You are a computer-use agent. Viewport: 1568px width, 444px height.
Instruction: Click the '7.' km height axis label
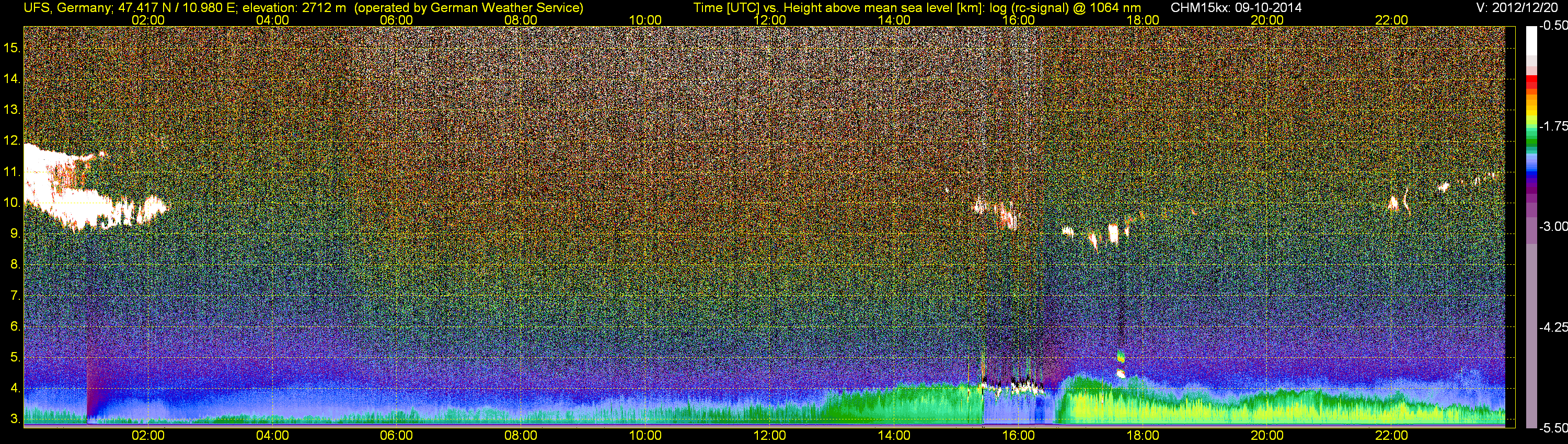(x=15, y=296)
